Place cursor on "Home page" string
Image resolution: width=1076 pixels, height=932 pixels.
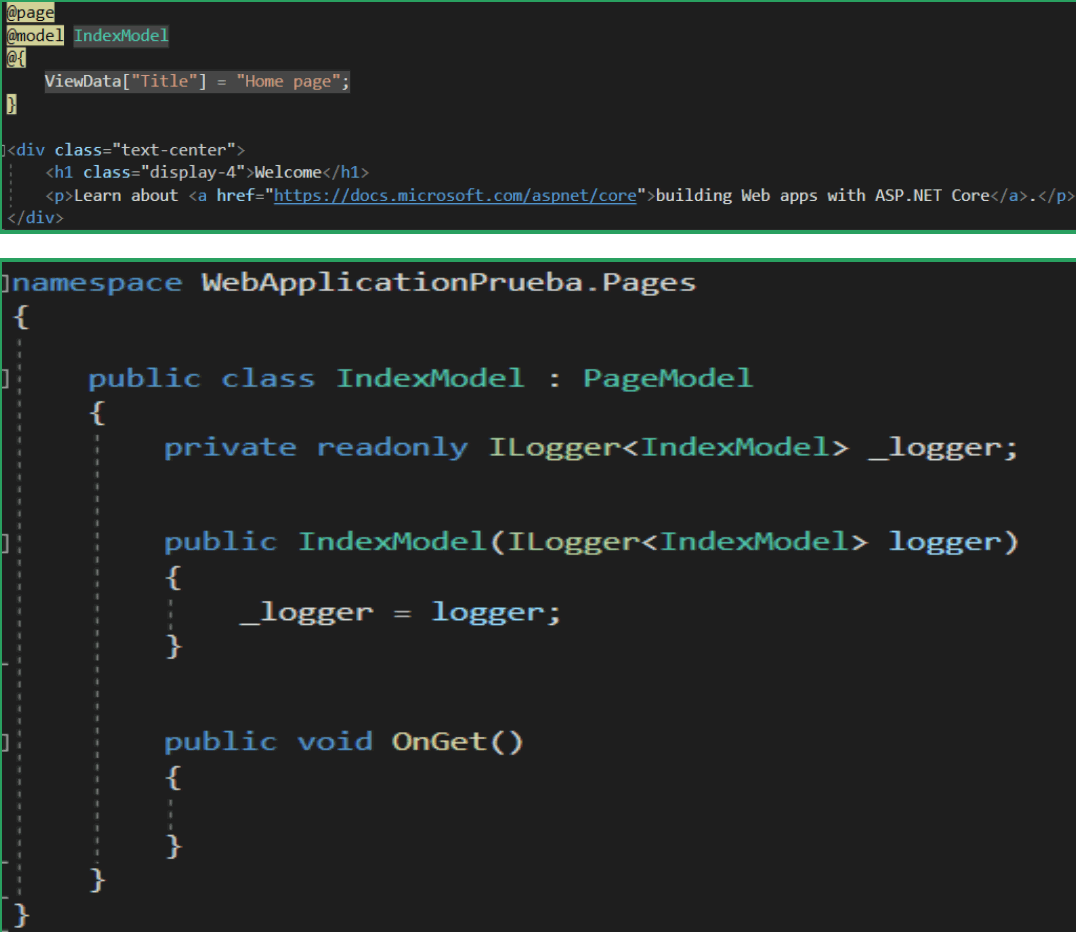point(288,82)
